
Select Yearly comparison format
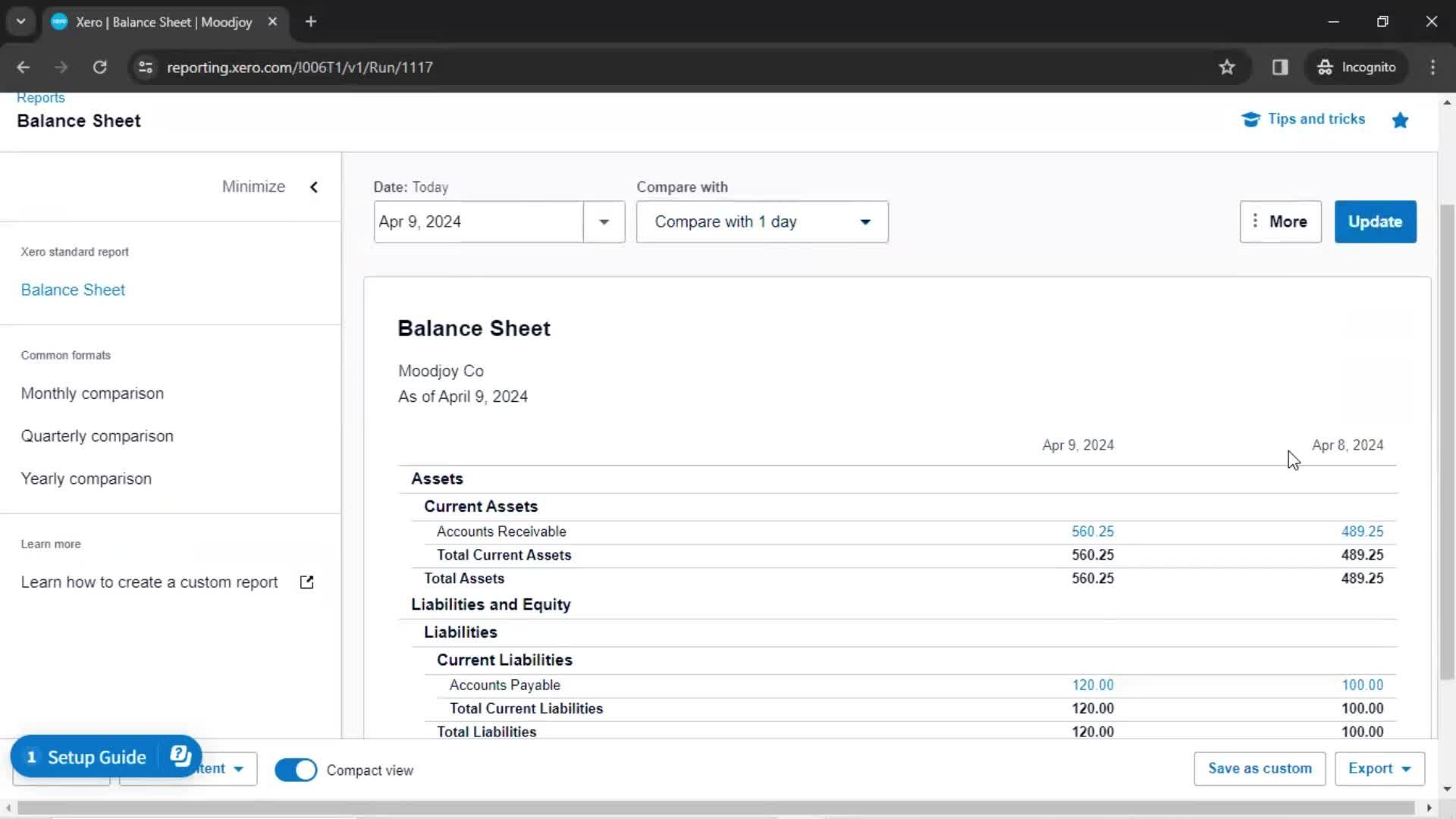pos(86,479)
